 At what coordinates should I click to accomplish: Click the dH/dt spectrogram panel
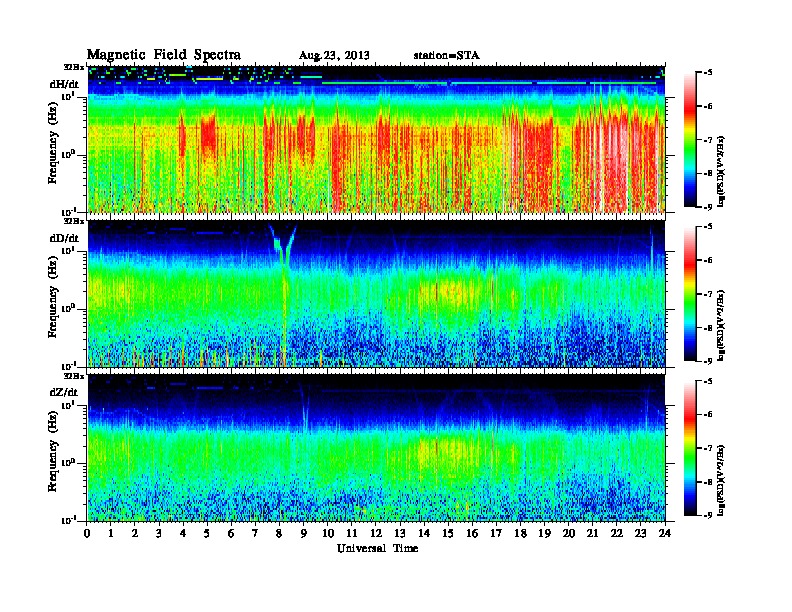point(376,139)
